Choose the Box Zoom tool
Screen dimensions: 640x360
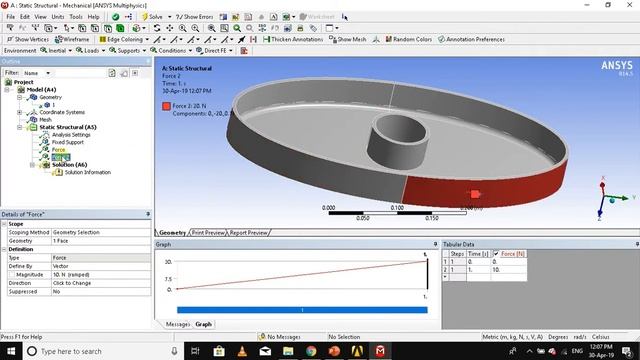click(195, 28)
